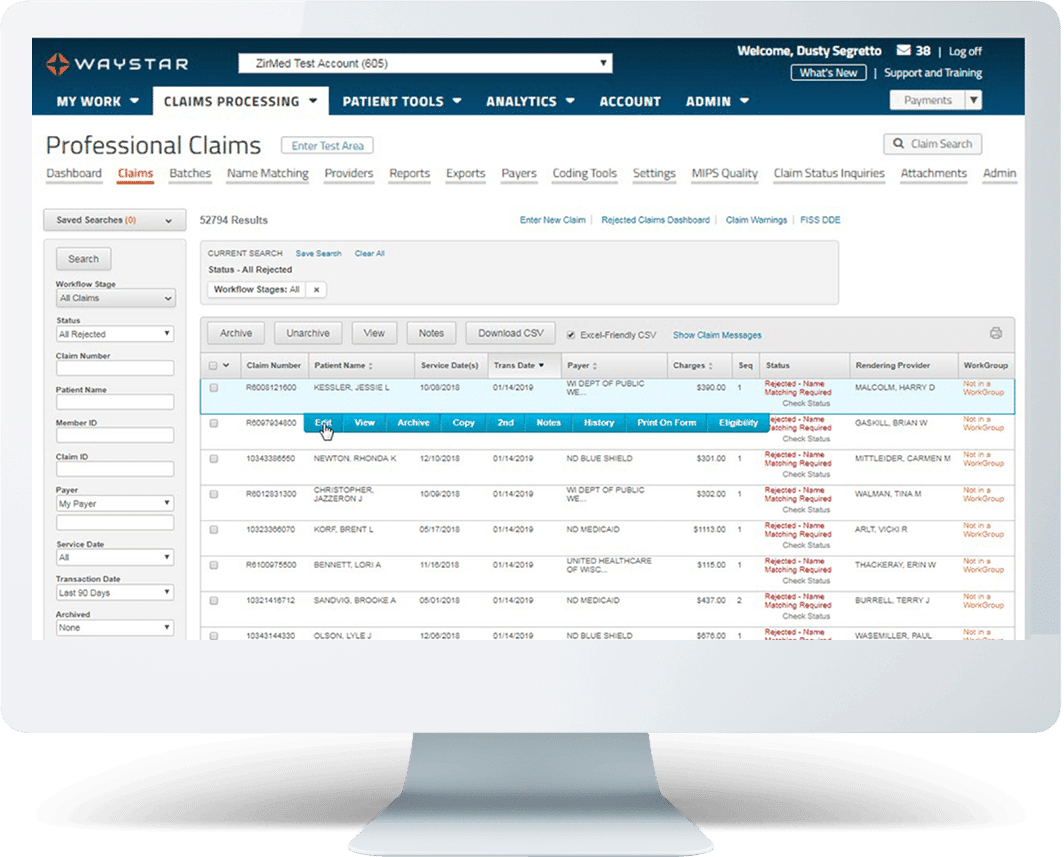The image size is (1064, 857).
Task: Remove the Workflow Stages filter chip
Action: (315, 289)
